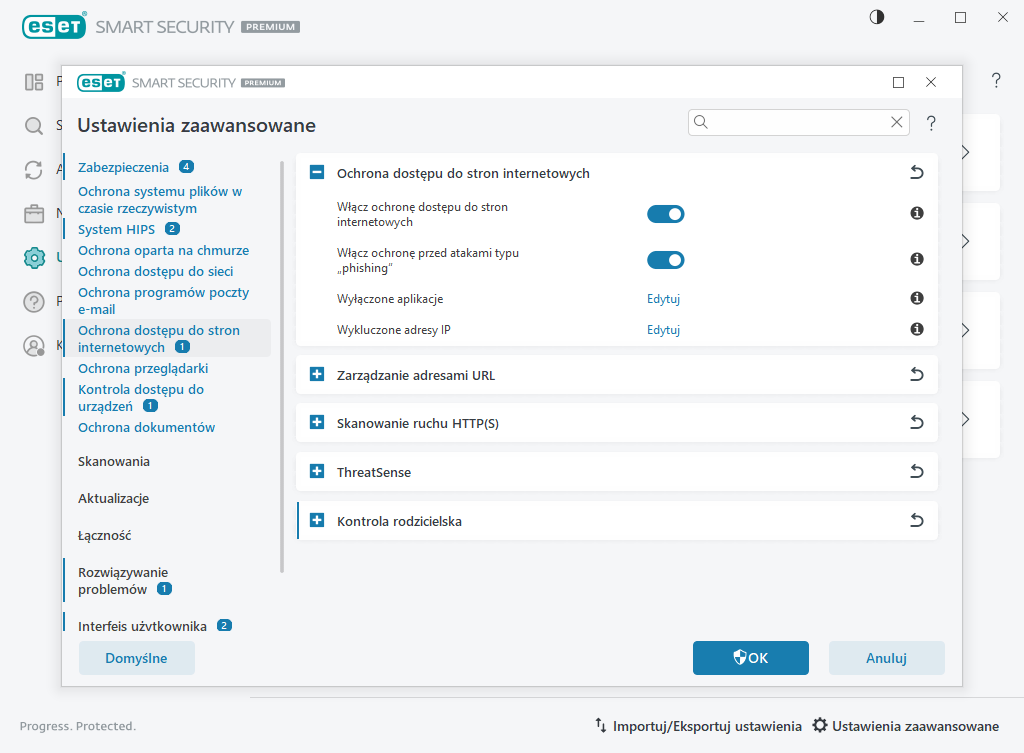Show info for Wyłączone aplikacje setting
This screenshot has width=1024, height=753.
916,298
